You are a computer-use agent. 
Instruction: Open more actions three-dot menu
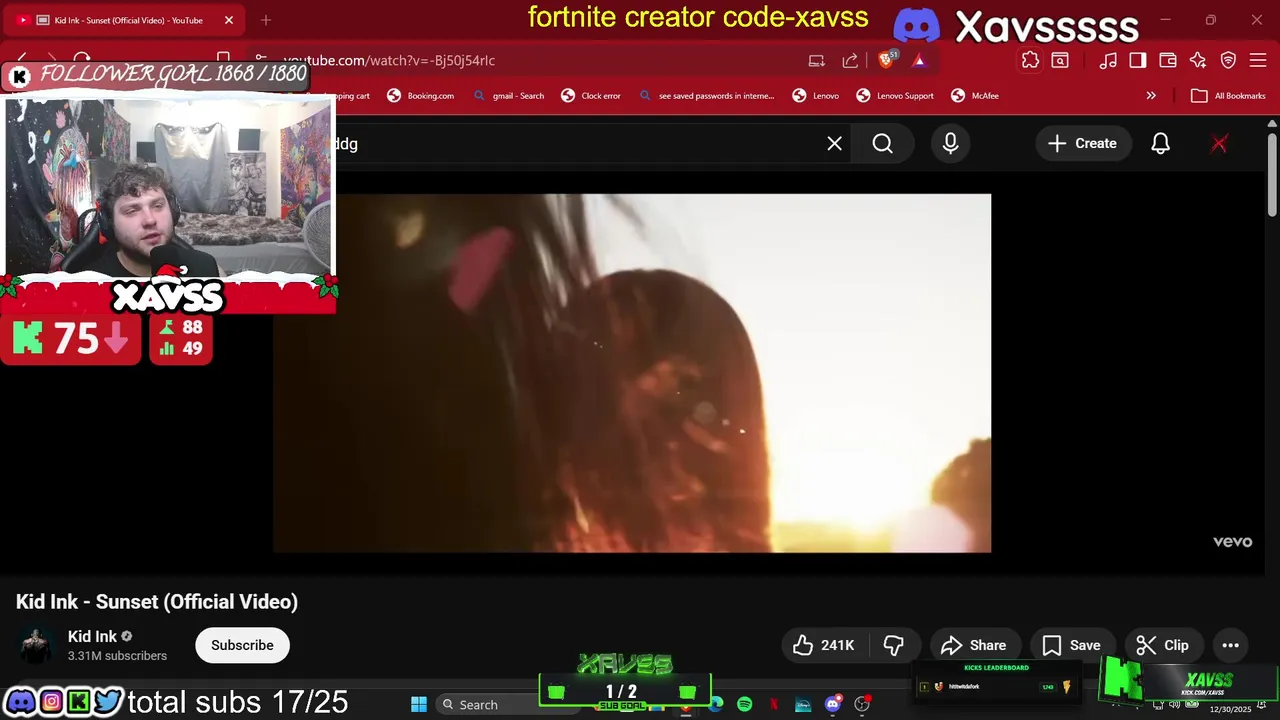tap(1231, 645)
